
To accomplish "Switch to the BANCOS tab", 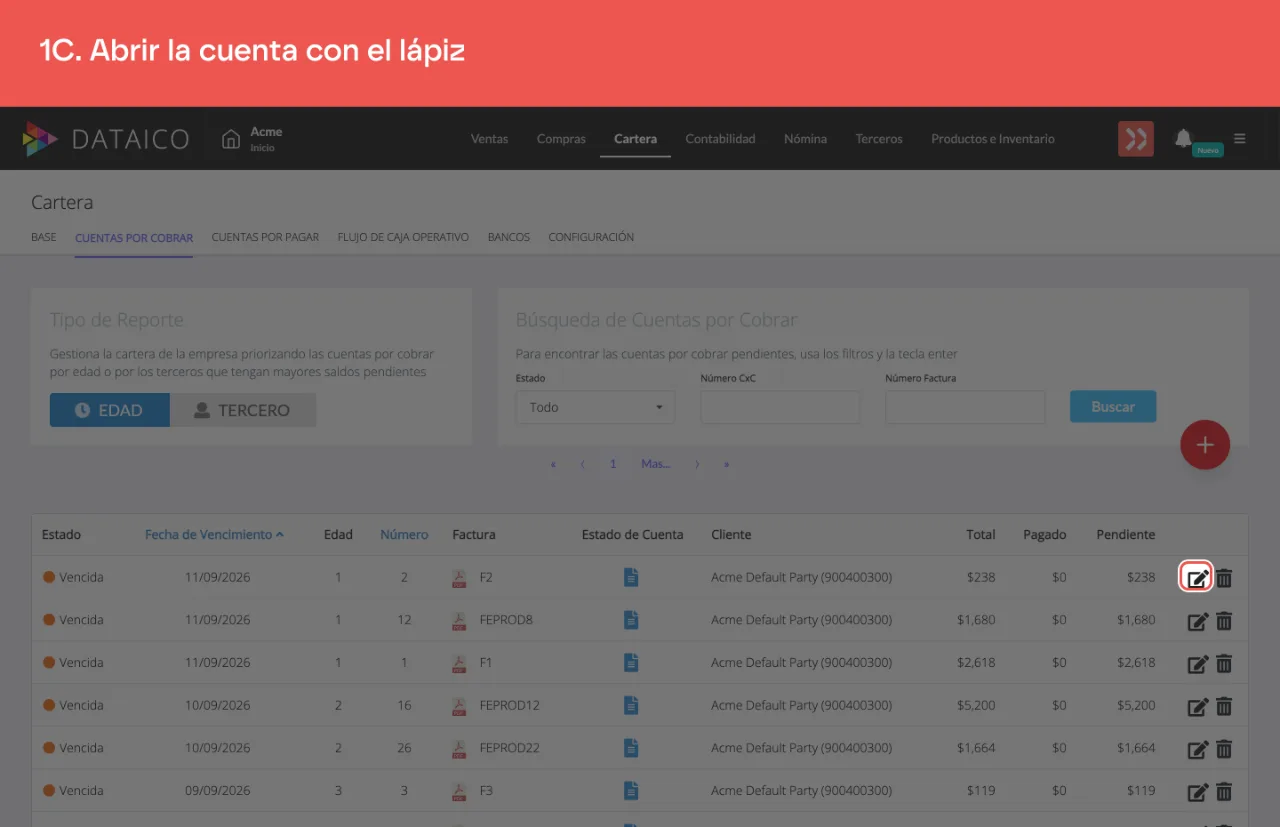I will (509, 238).
